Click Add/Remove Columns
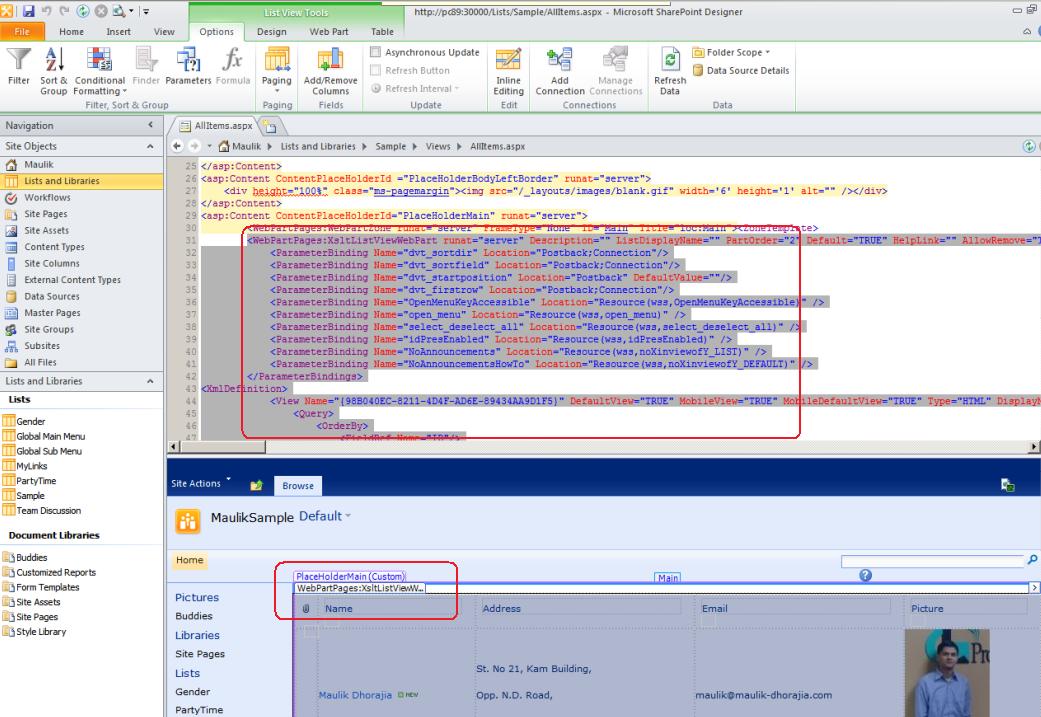Screen dimensions: 1041x717 click(331, 70)
